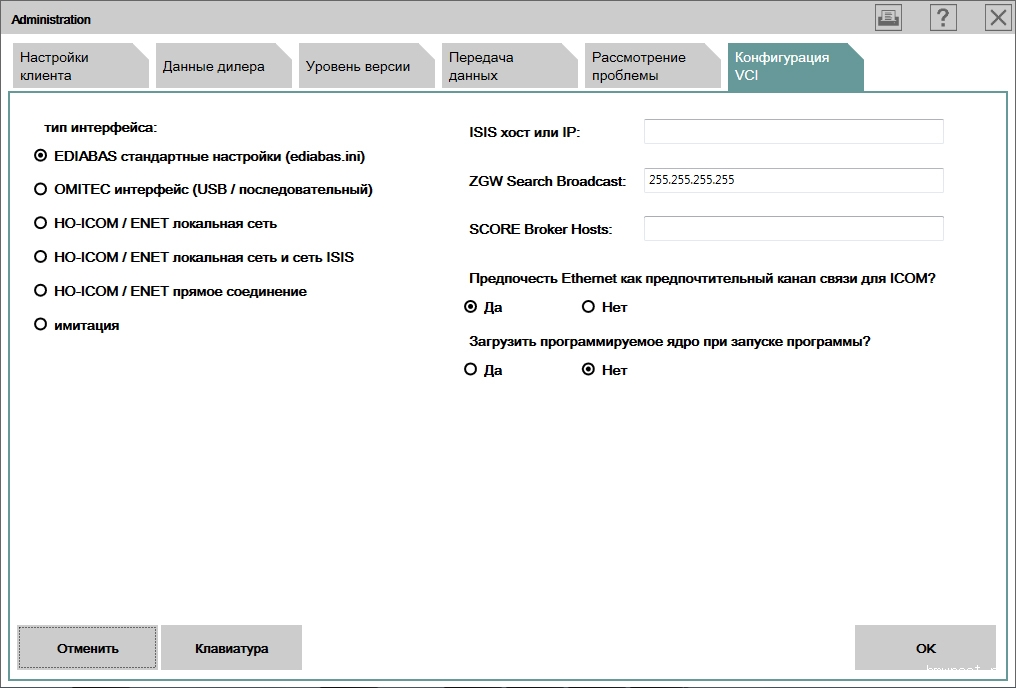1016x688 pixels.
Task: Open help with the question mark icon
Action: coord(943,18)
